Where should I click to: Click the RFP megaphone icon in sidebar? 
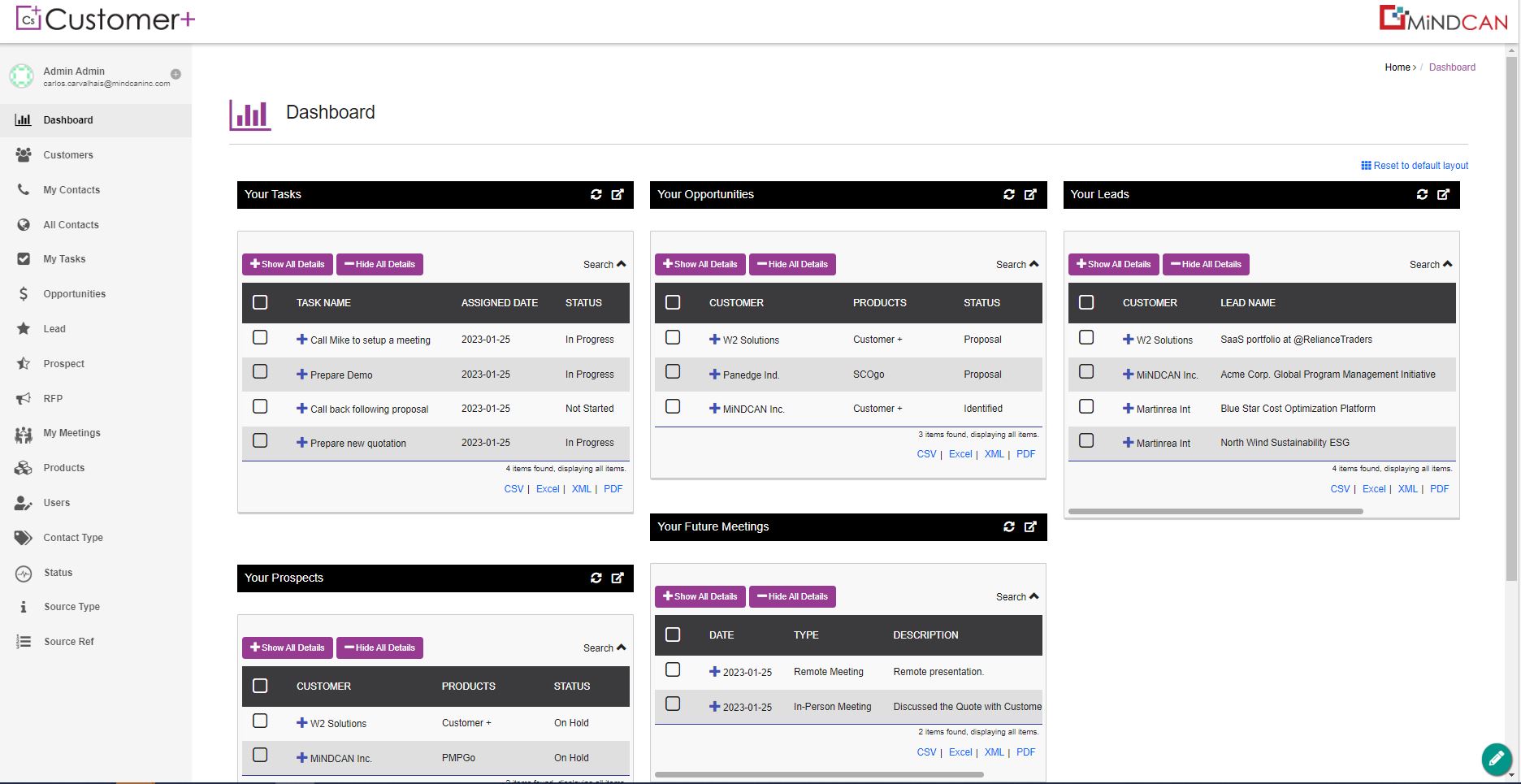pyautogui.click(x=24, y=398)
